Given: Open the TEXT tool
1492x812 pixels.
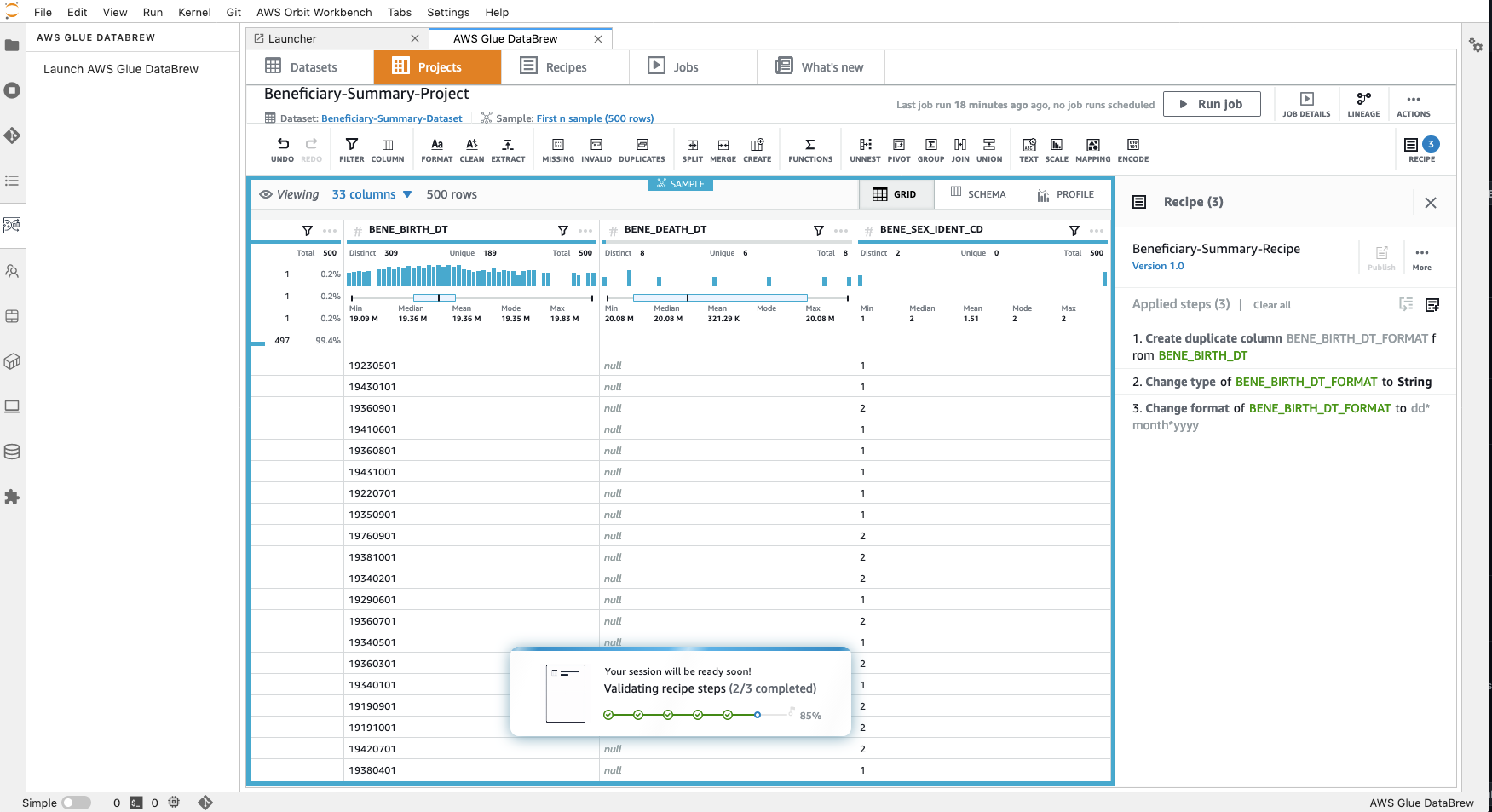Looking at the screenshot, I should (1028, 149).
